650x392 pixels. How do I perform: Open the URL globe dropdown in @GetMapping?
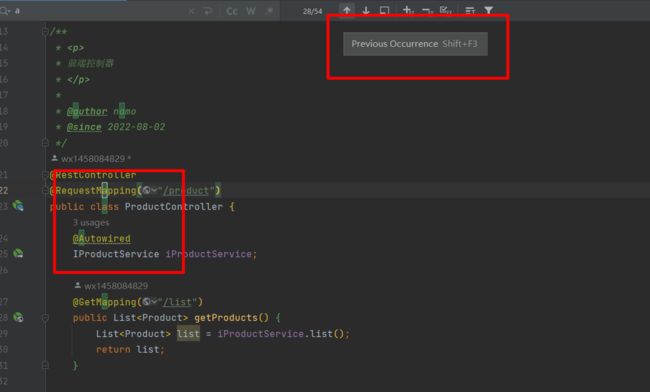[150, 302]
